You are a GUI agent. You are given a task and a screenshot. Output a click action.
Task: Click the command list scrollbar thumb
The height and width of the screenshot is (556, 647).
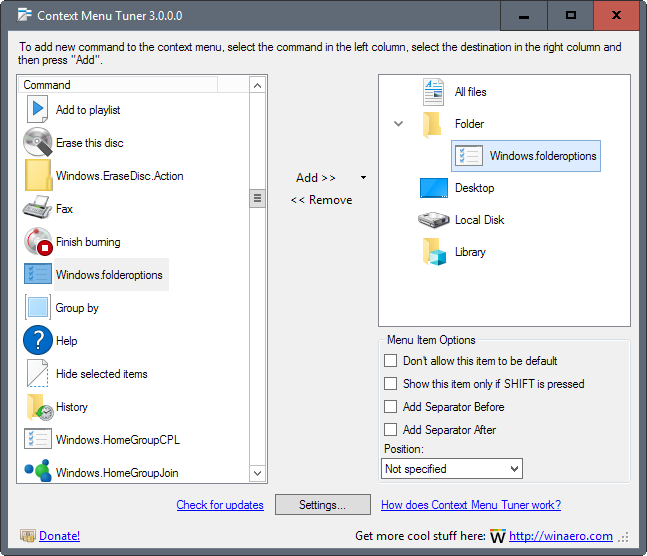point(257,198)
